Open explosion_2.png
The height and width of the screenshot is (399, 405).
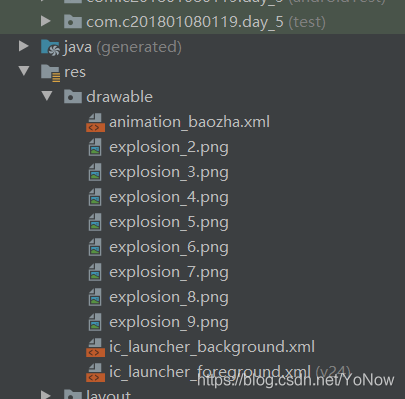(169, 148)
